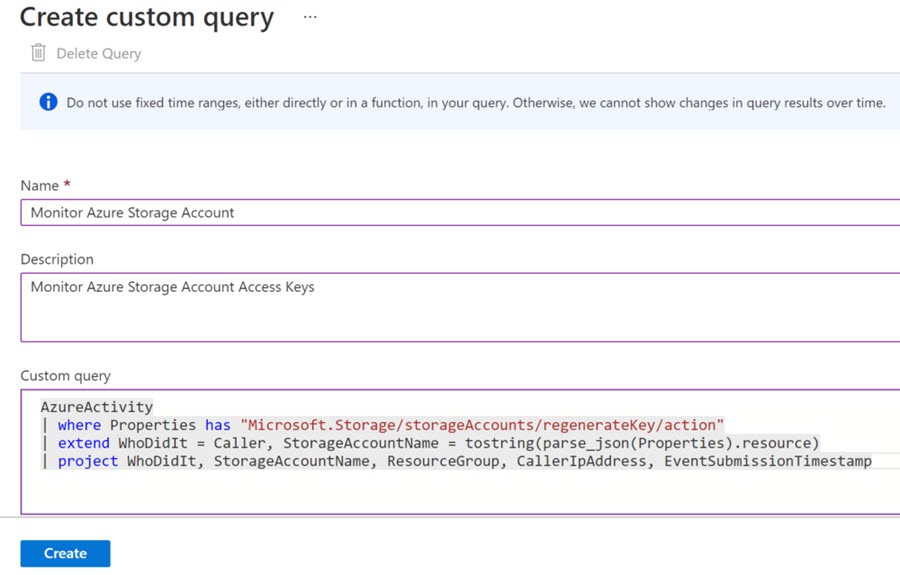This screenshot has height=575, width=900.
Task: Click the regenerateKey/action string in query
Action: point(482,425)
